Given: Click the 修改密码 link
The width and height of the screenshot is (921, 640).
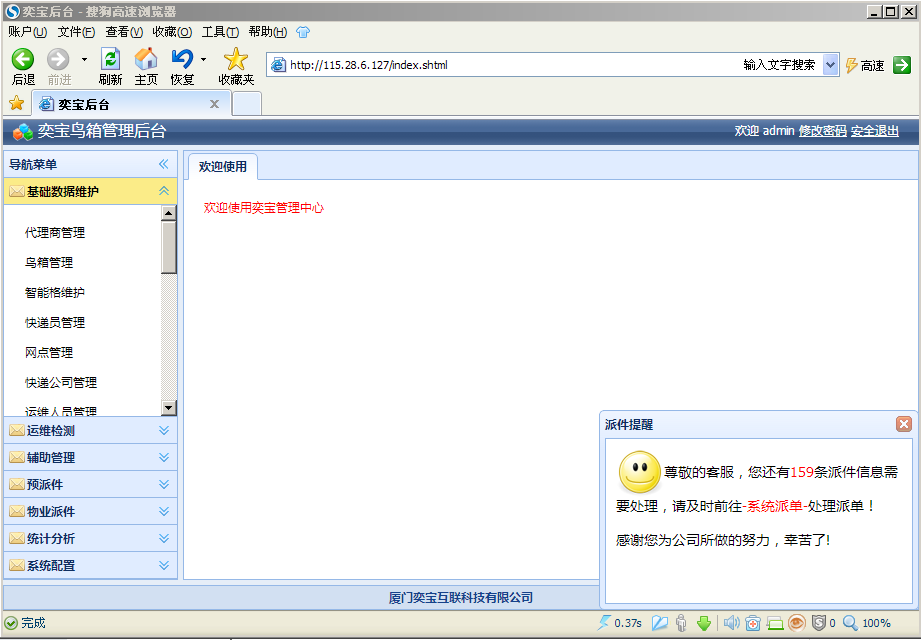Looking at the screenshot, I should [822, 131].
